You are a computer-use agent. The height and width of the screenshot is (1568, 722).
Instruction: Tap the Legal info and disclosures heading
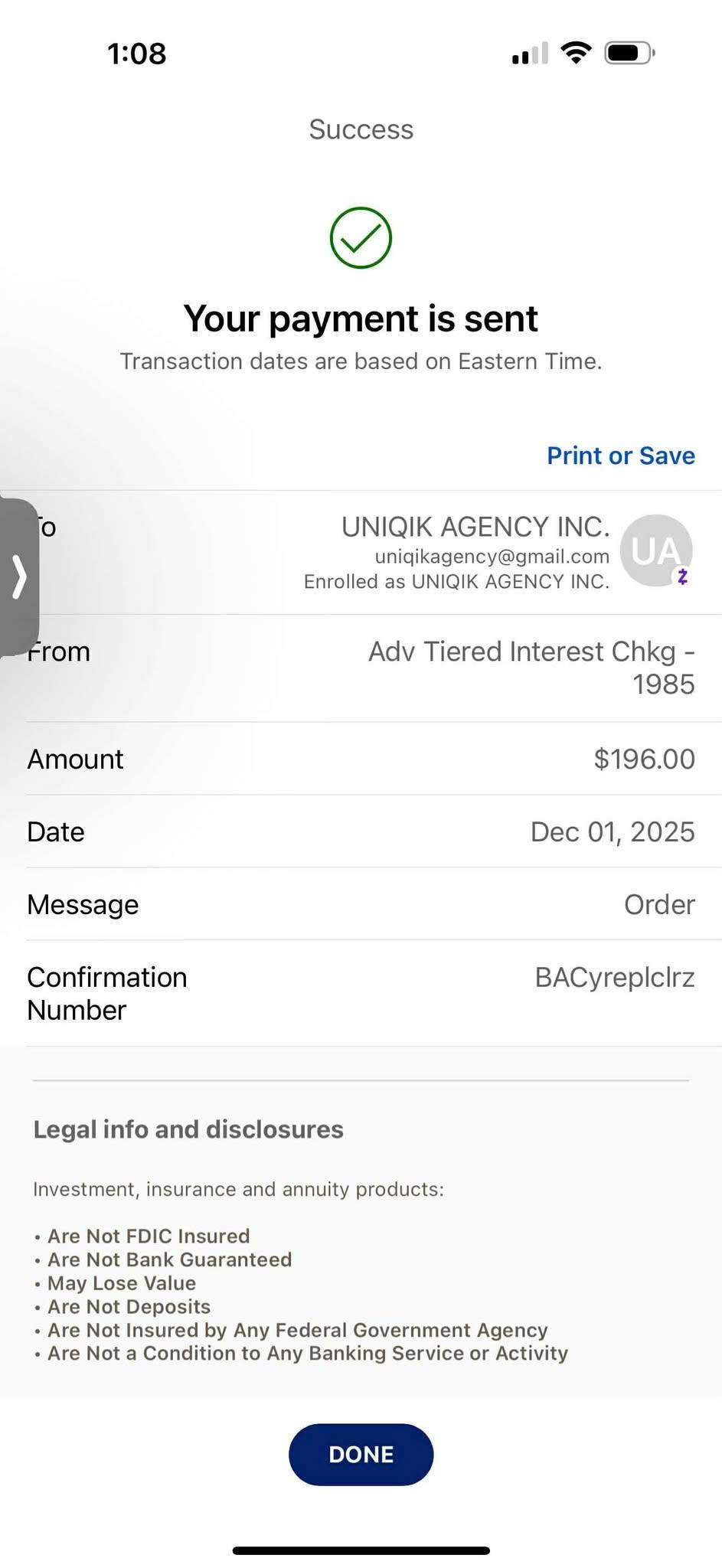click(x=188, y=1129)
